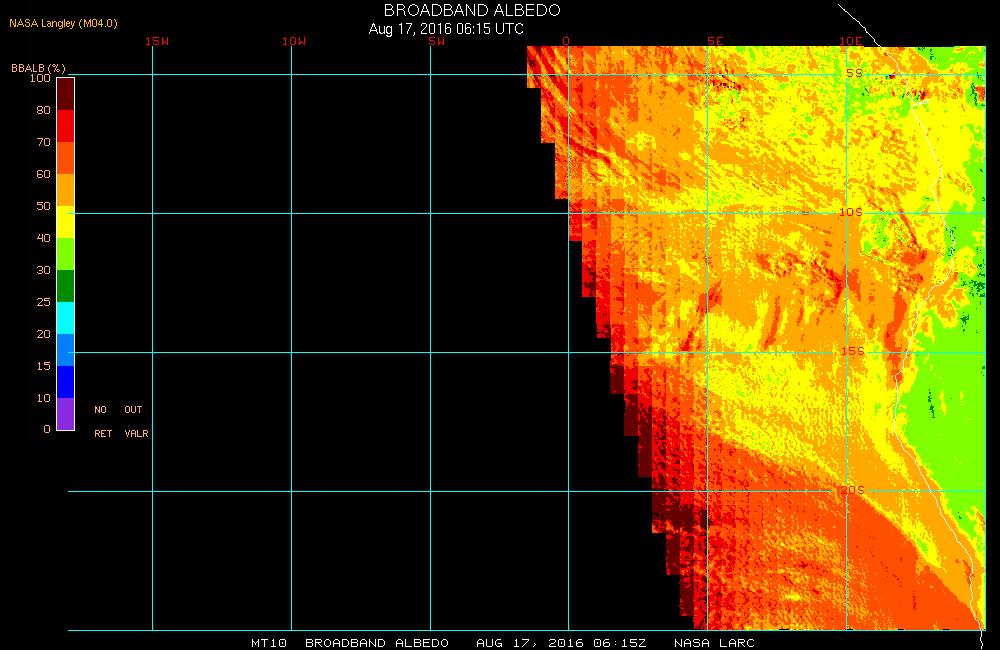This screenshot has height=650, width=1000.
Task: Select the 20S latitude label
Action: (850, 490)
